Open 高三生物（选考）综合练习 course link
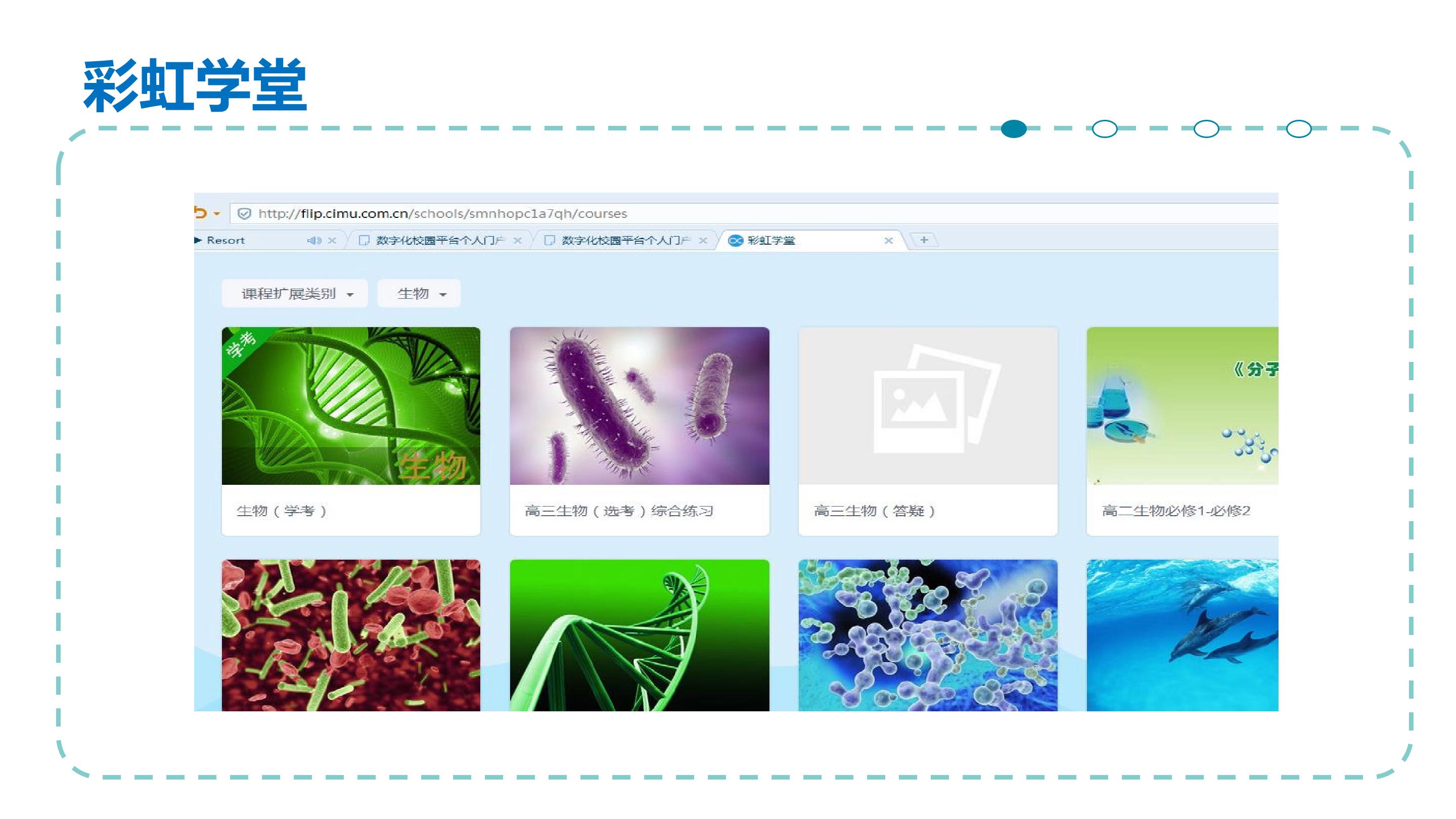1456x819 pixels. tap(618, 511)
